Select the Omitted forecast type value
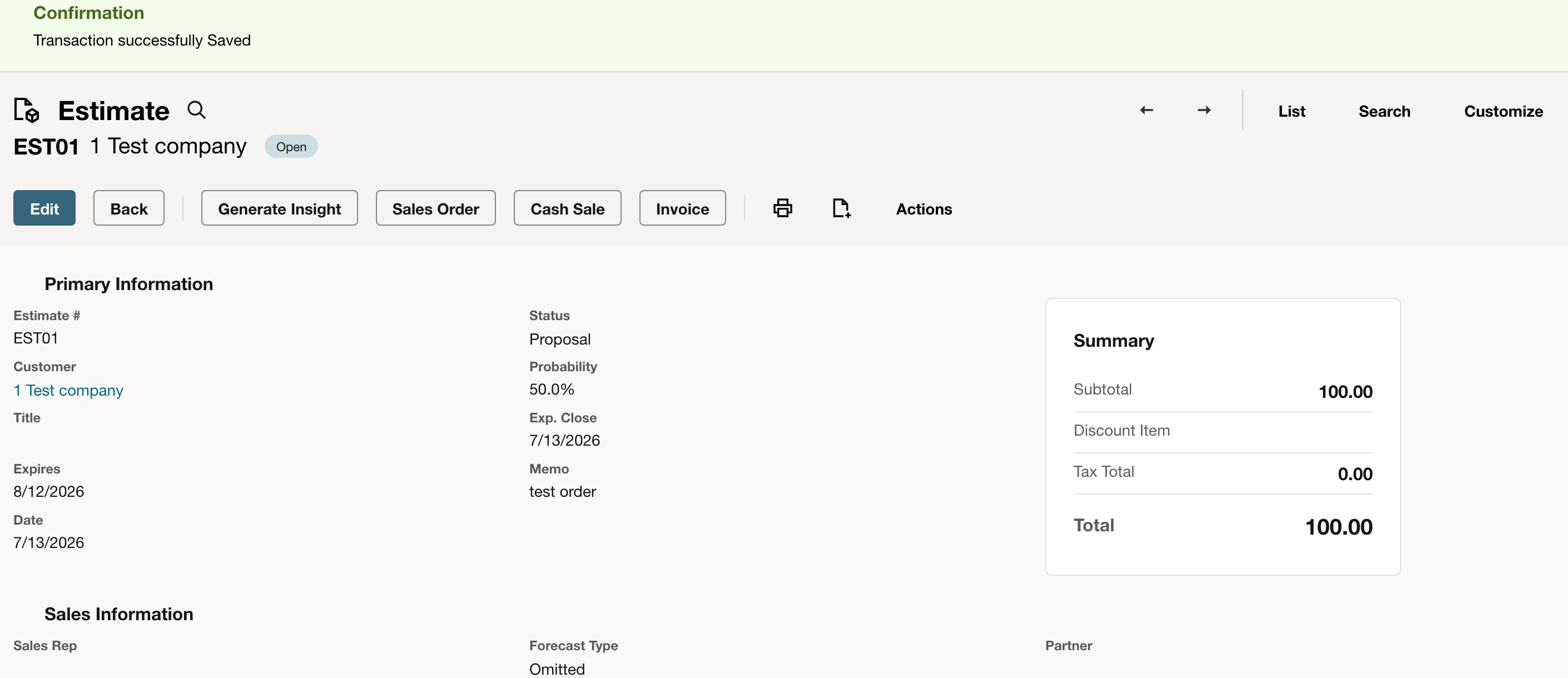Viewport: 1568px width, 678px height. (557, 669)
